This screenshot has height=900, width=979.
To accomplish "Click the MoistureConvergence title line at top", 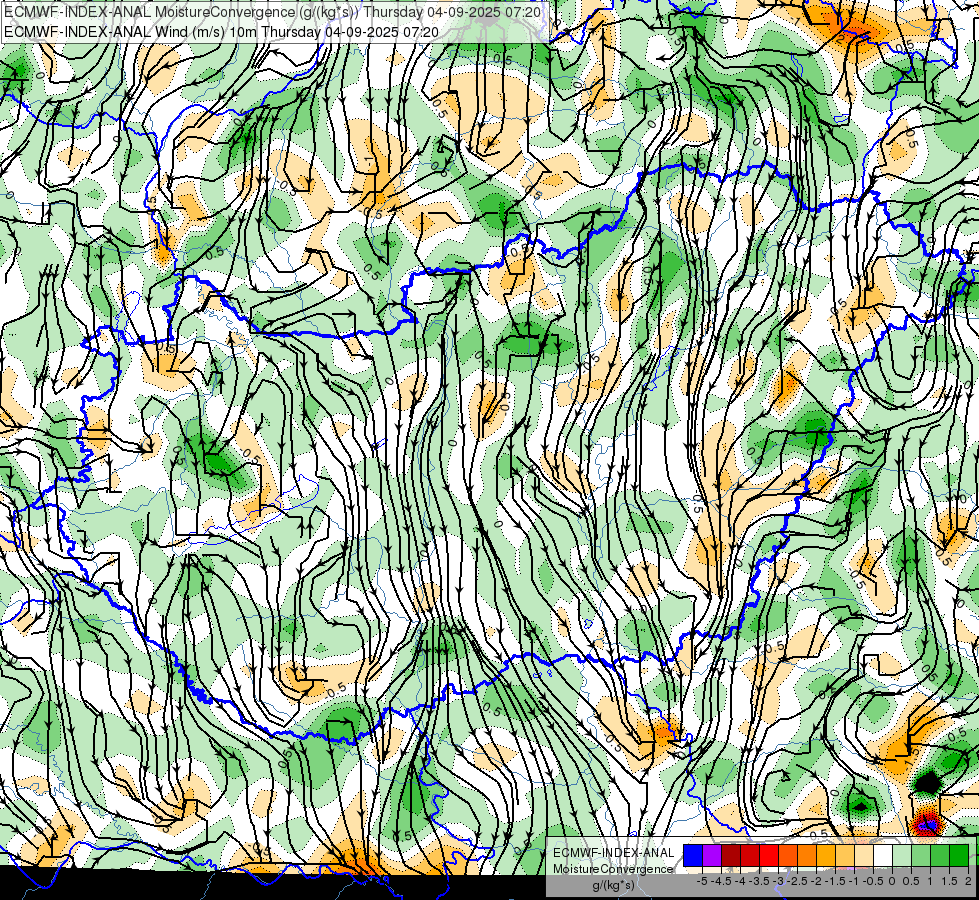I will (x=272, y=12).
